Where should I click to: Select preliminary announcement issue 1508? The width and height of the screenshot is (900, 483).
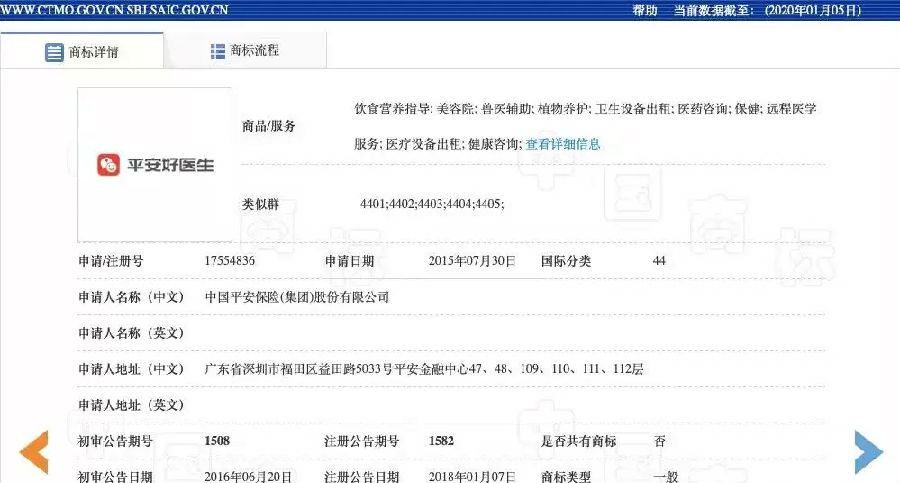217,441
